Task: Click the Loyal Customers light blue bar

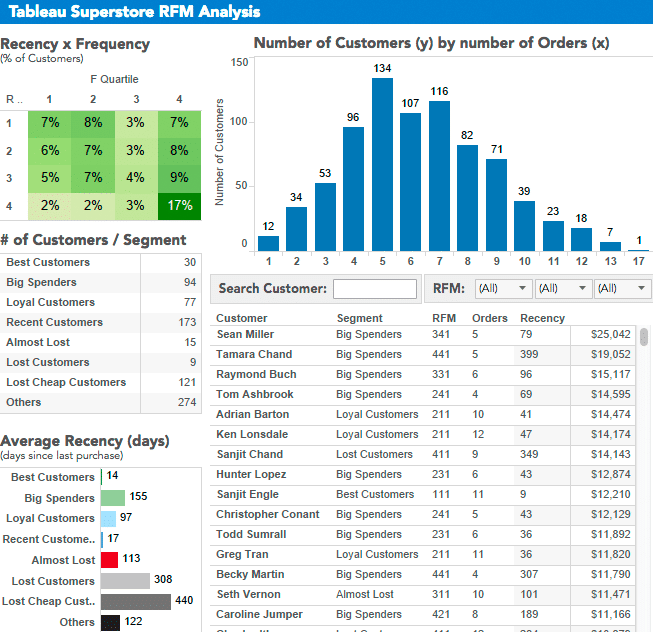Action: point(108,519)
